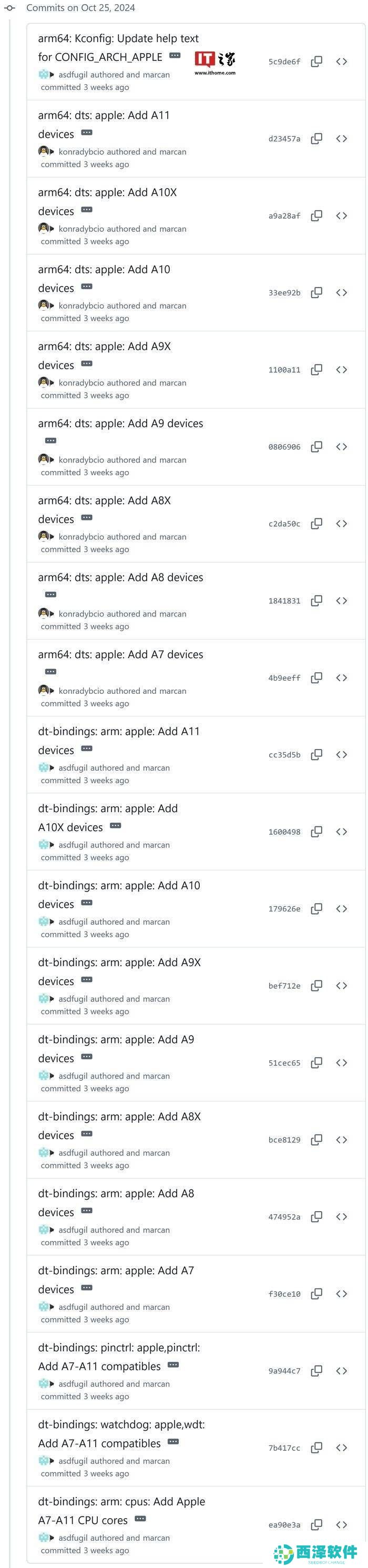Open asdfugil profile on A7-A11 CPU cores commit
This screenshot has height=1568, width=368.
(x=73, y=1538)
